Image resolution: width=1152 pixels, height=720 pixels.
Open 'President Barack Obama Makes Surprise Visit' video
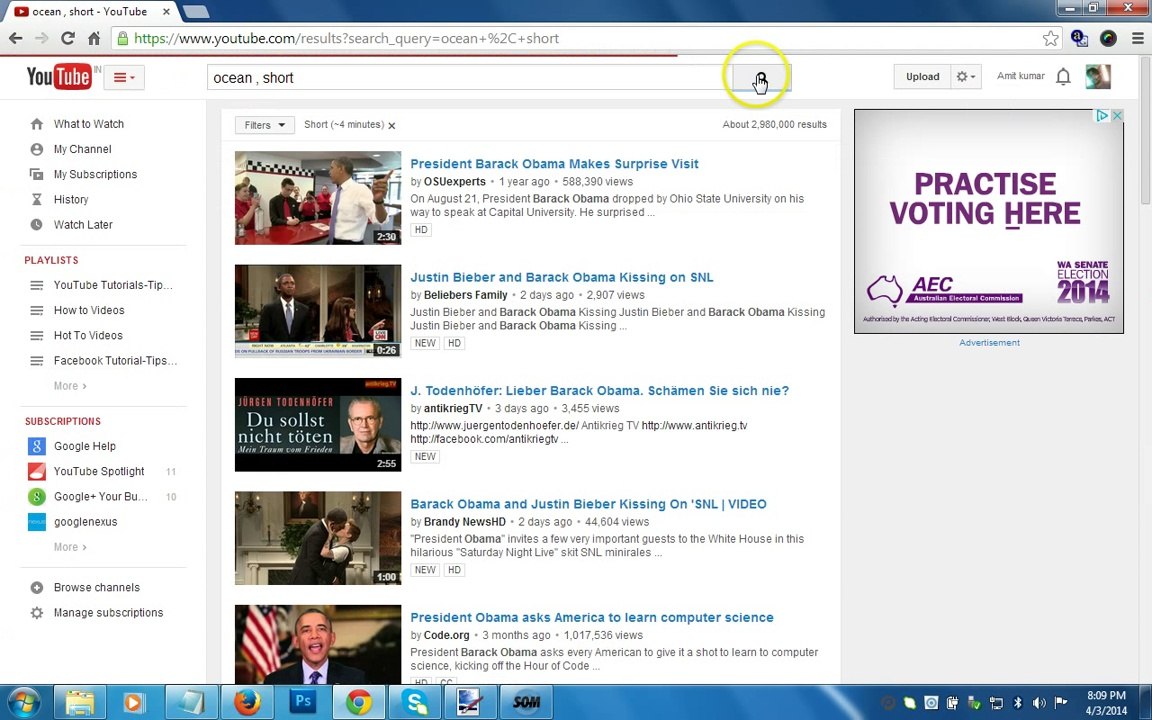pos(554,164)
